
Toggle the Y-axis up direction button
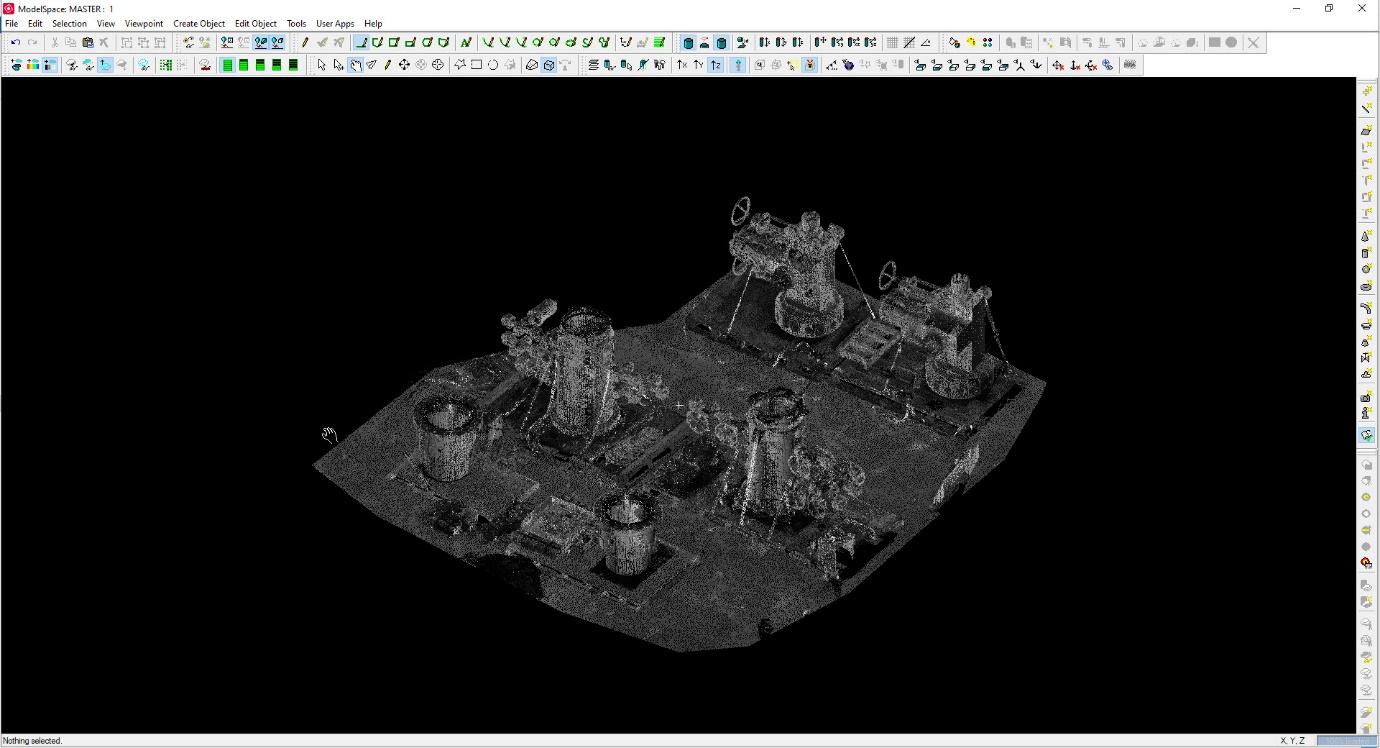coord(699,65)
